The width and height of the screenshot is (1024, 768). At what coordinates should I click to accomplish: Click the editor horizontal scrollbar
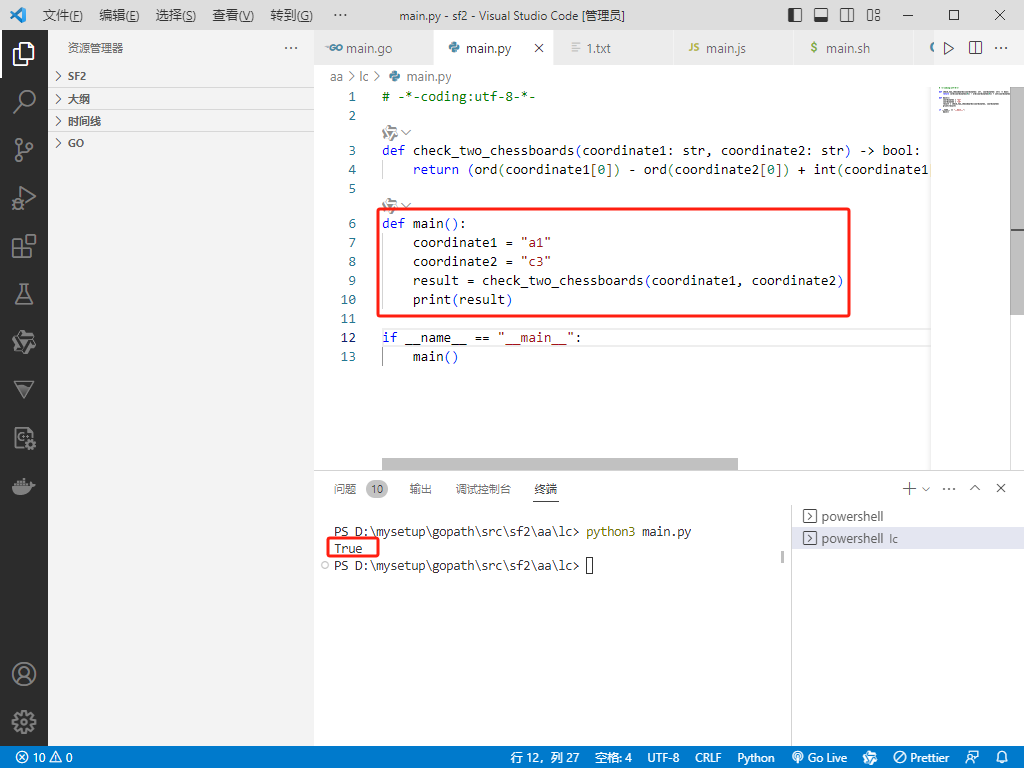coord(560,464)
